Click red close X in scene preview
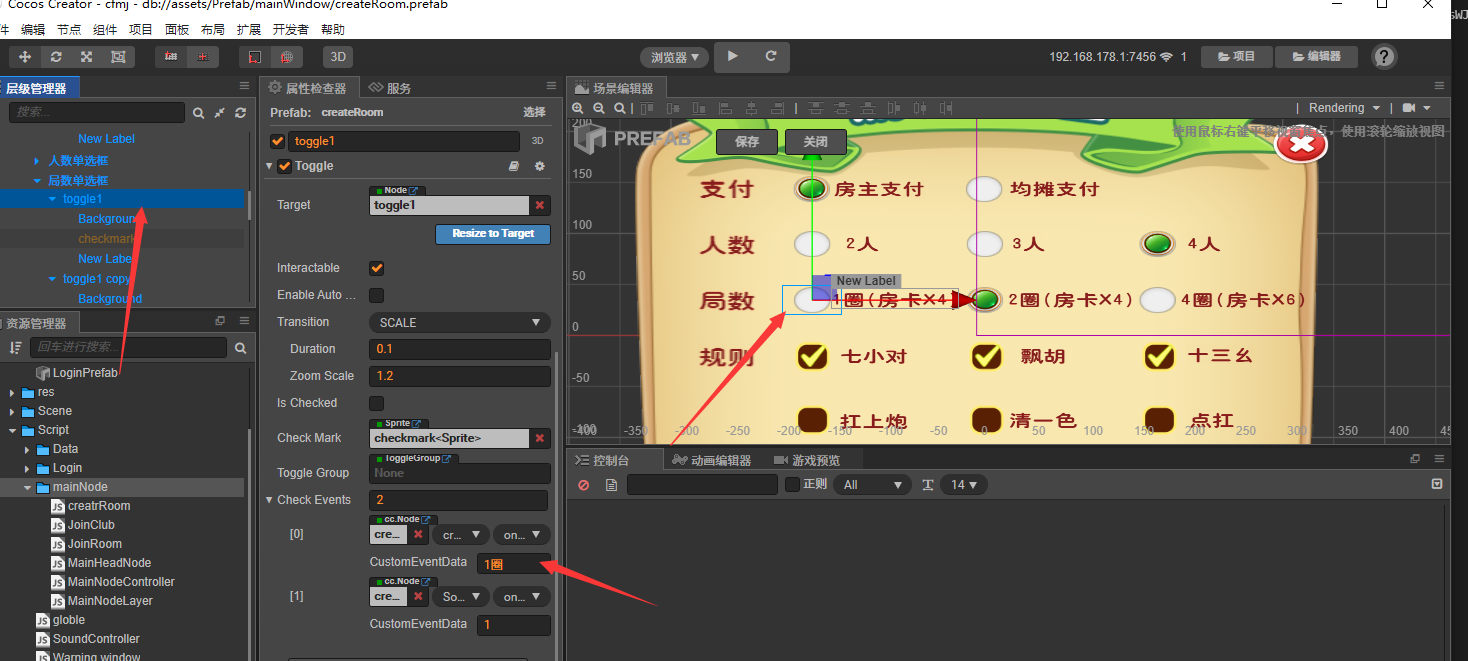This screenshot has width=1468, height=661. (x=1302, y=145)
